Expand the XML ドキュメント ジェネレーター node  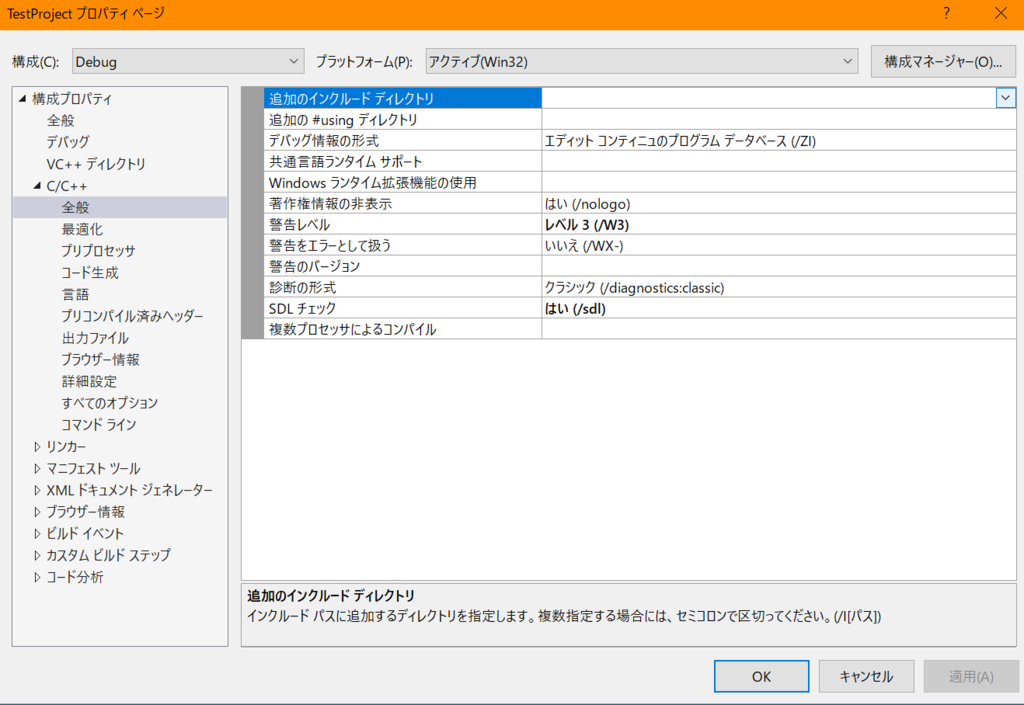37,490
